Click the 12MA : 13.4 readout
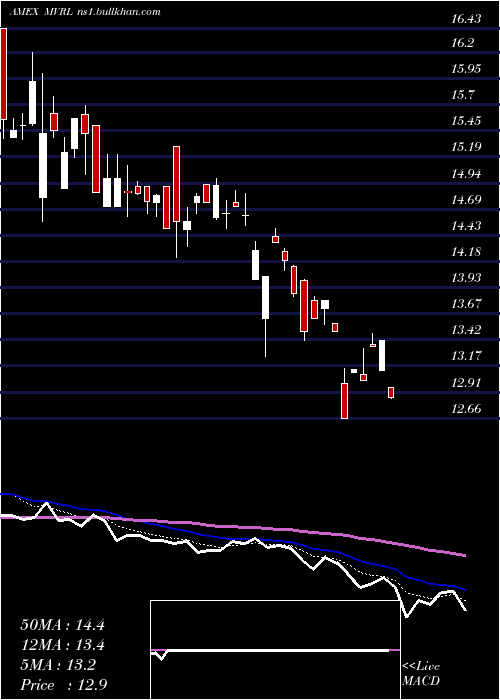Image resolution: width=500 pixels, height=700 pixels. (62, 645)
